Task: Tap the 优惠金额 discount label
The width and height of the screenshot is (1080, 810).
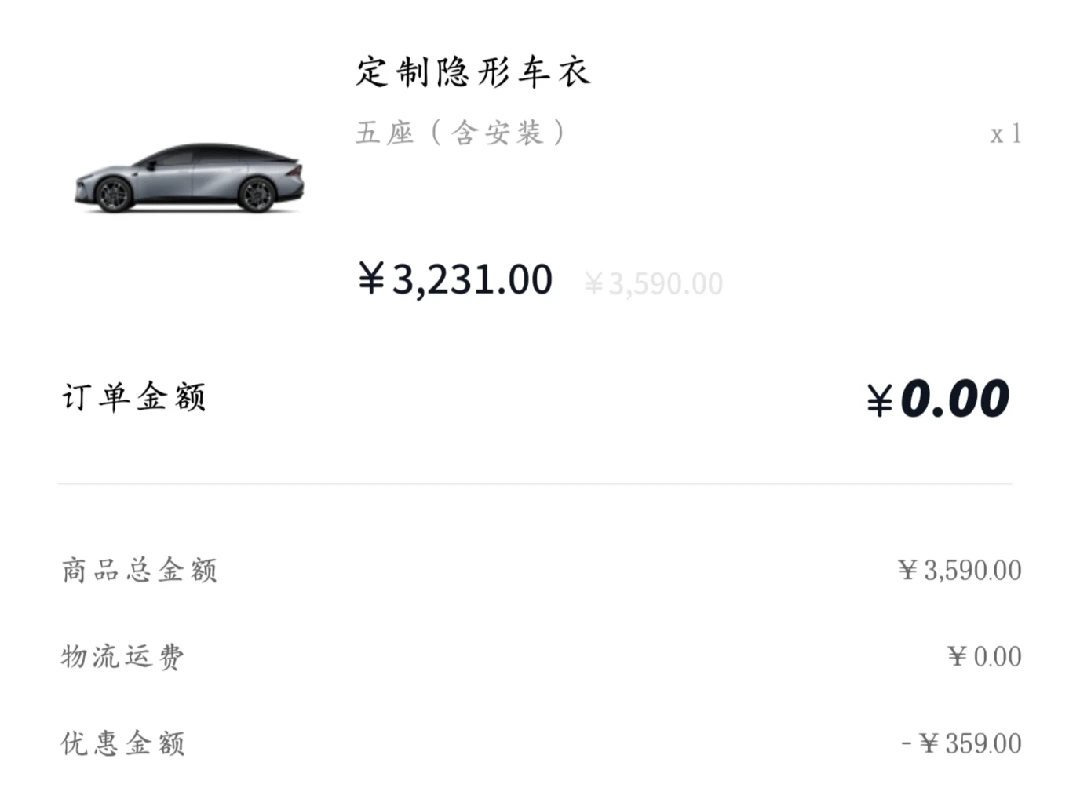Action: [x=123, y=743]
